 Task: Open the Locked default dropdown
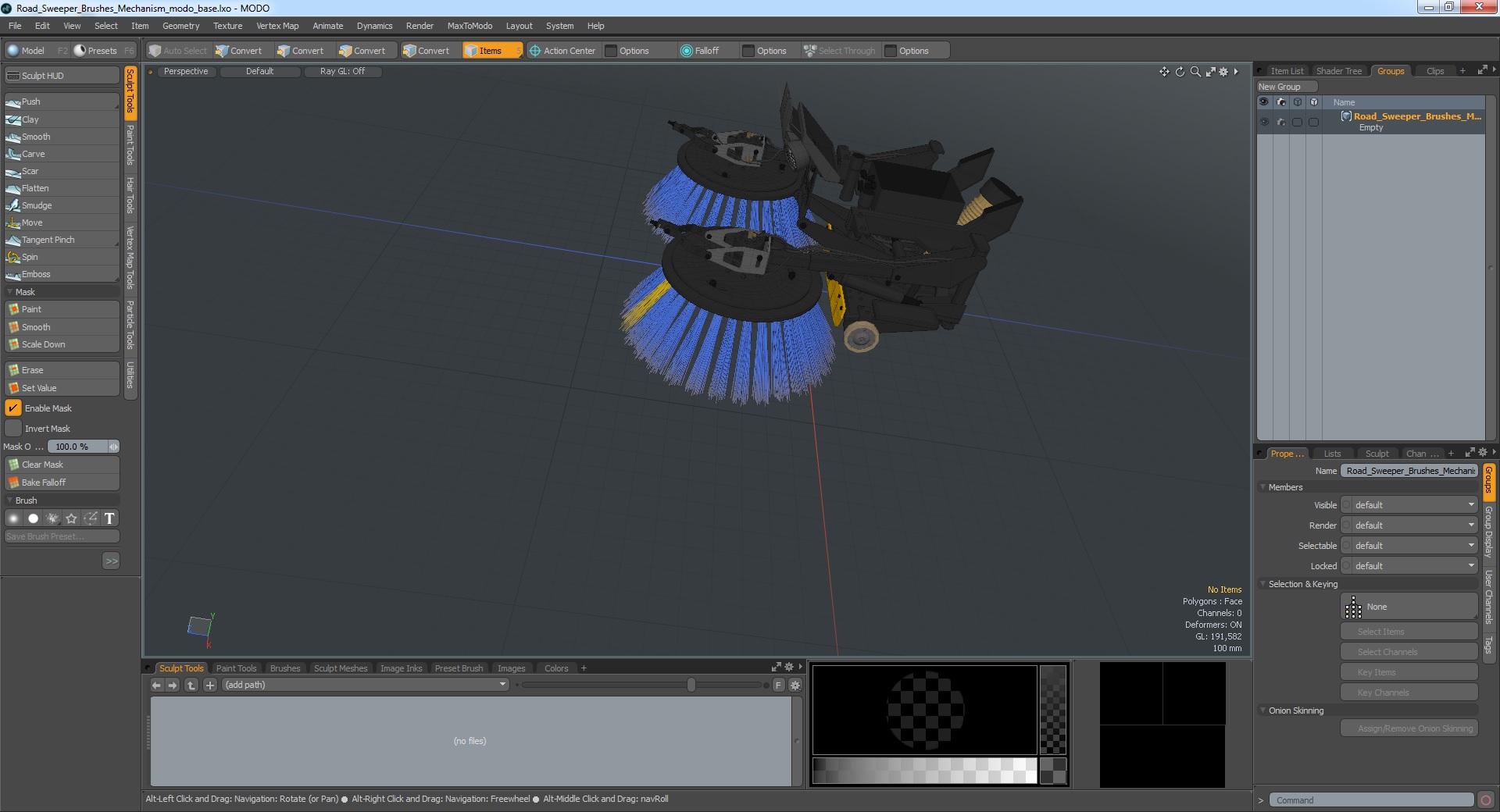point(1409,566)
